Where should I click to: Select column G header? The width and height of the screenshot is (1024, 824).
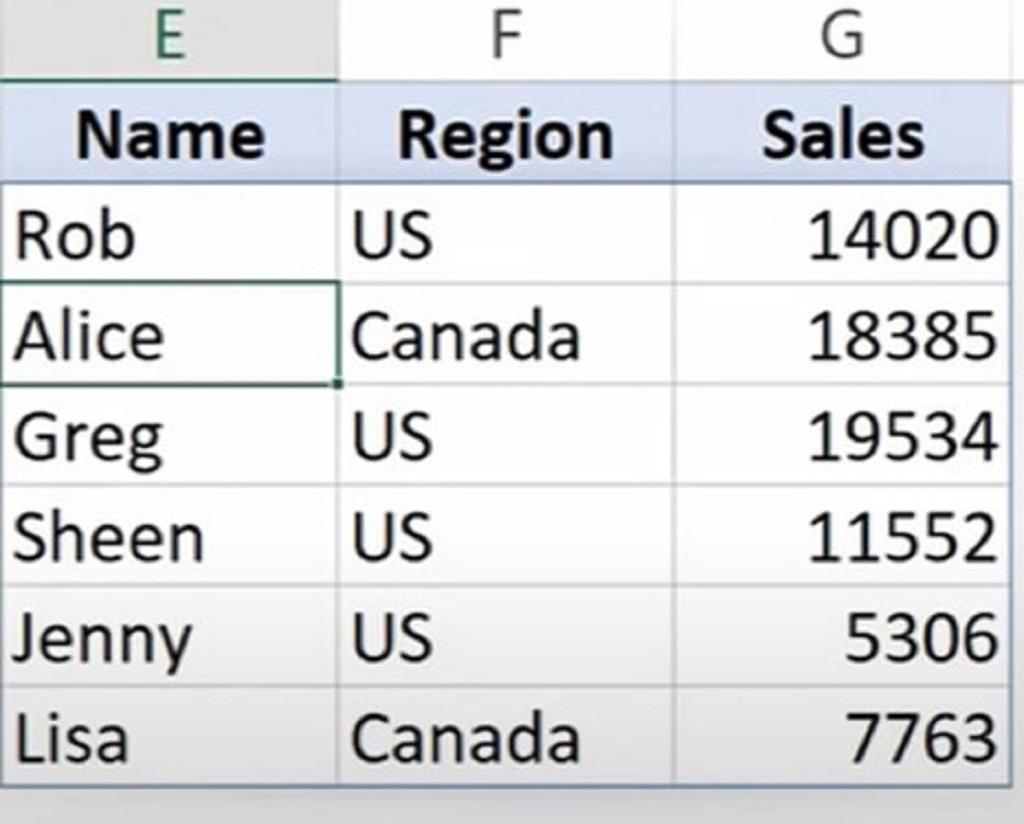point(842,39)
